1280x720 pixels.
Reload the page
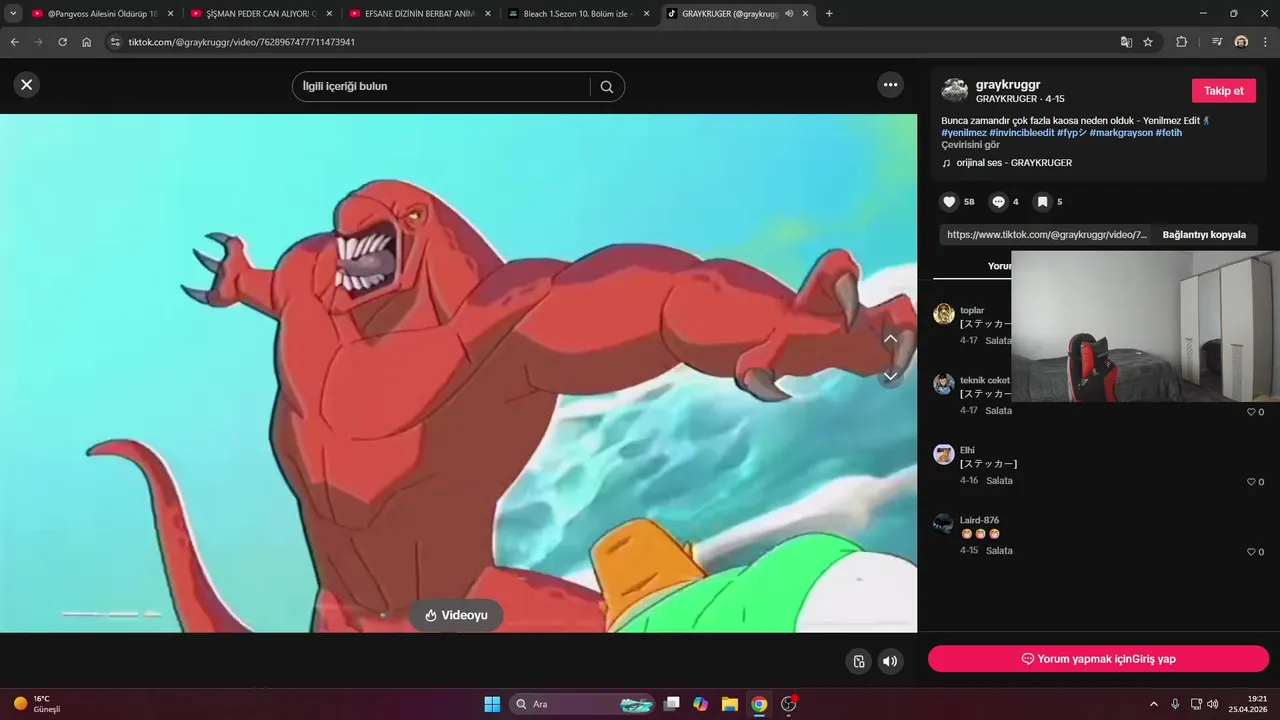click(x=62, y=42)
